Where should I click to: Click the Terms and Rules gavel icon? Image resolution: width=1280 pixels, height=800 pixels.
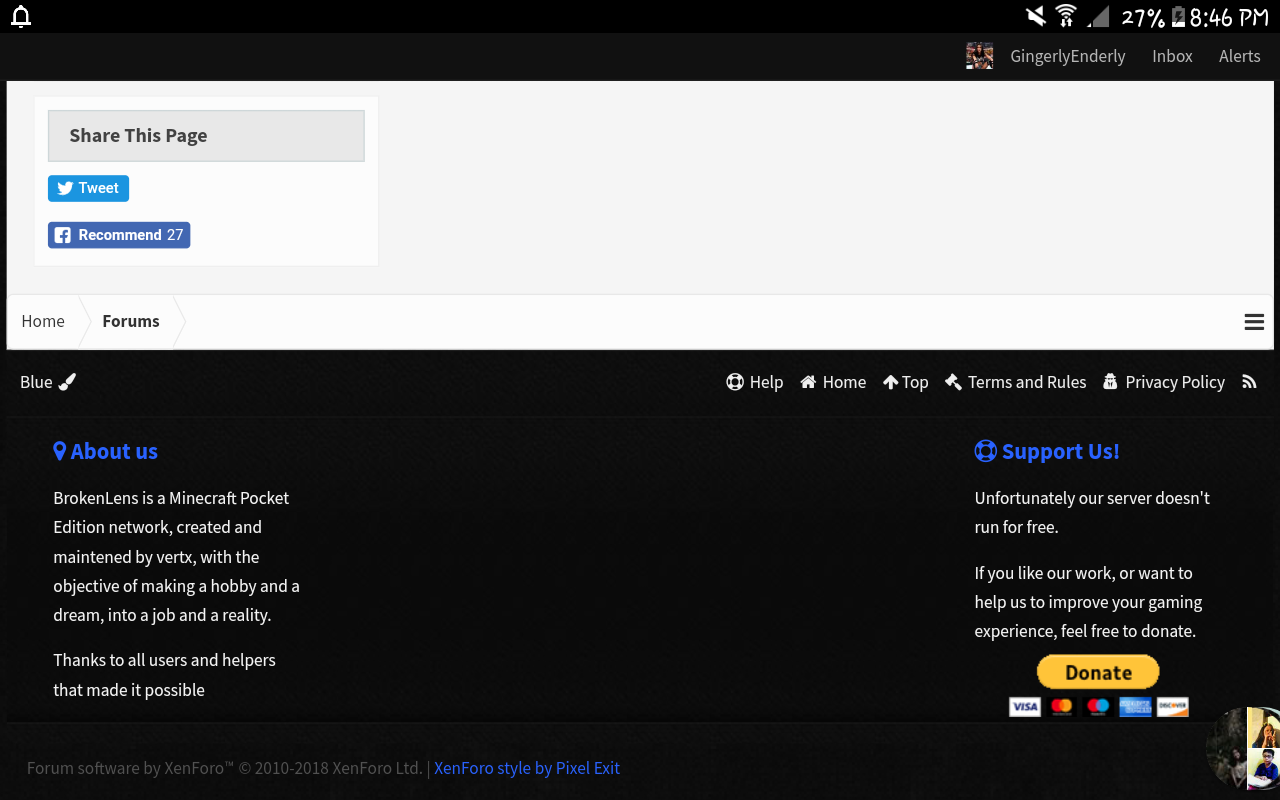[x=953, y=382]
